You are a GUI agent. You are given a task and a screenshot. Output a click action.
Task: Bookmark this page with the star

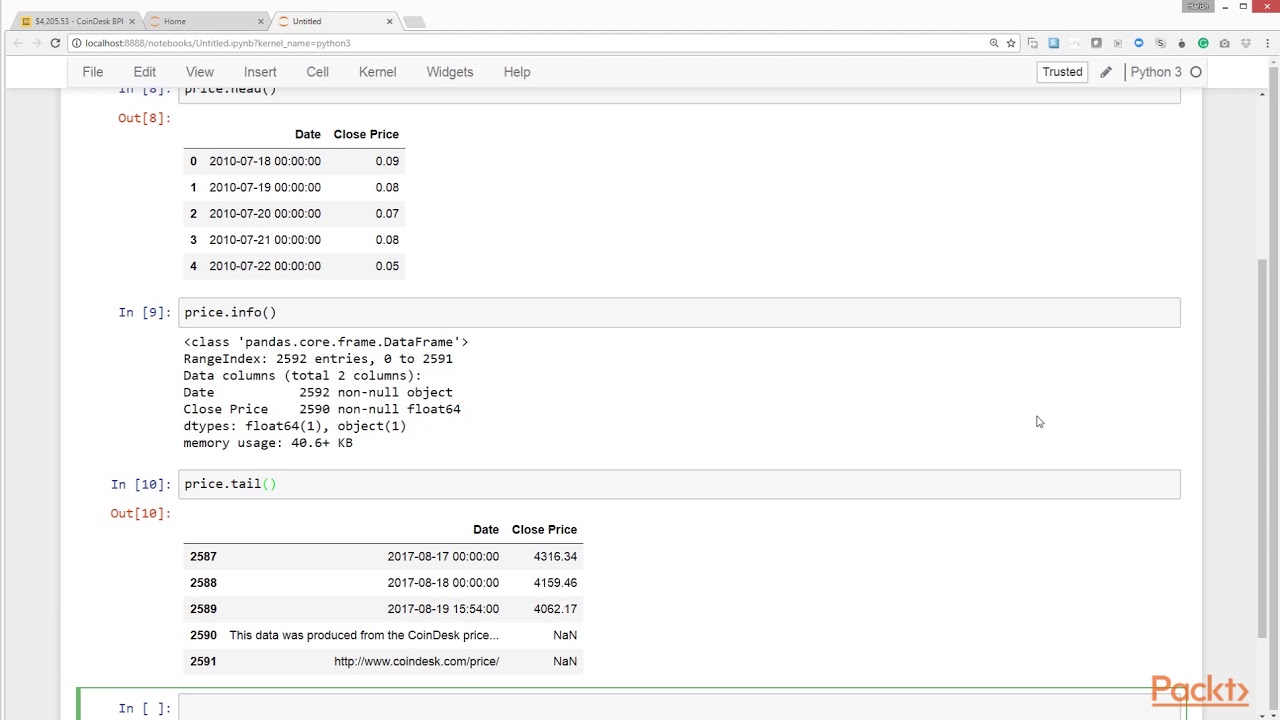tap(1011, 43)
